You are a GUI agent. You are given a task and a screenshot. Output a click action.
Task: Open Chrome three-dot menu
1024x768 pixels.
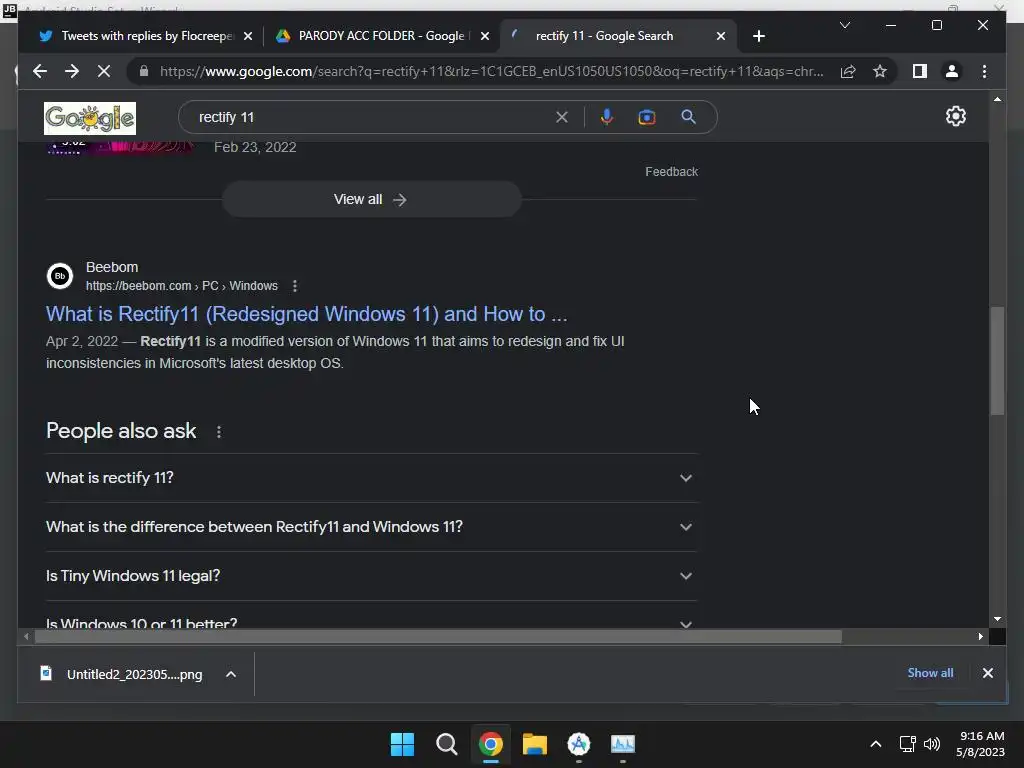(984, 71)
